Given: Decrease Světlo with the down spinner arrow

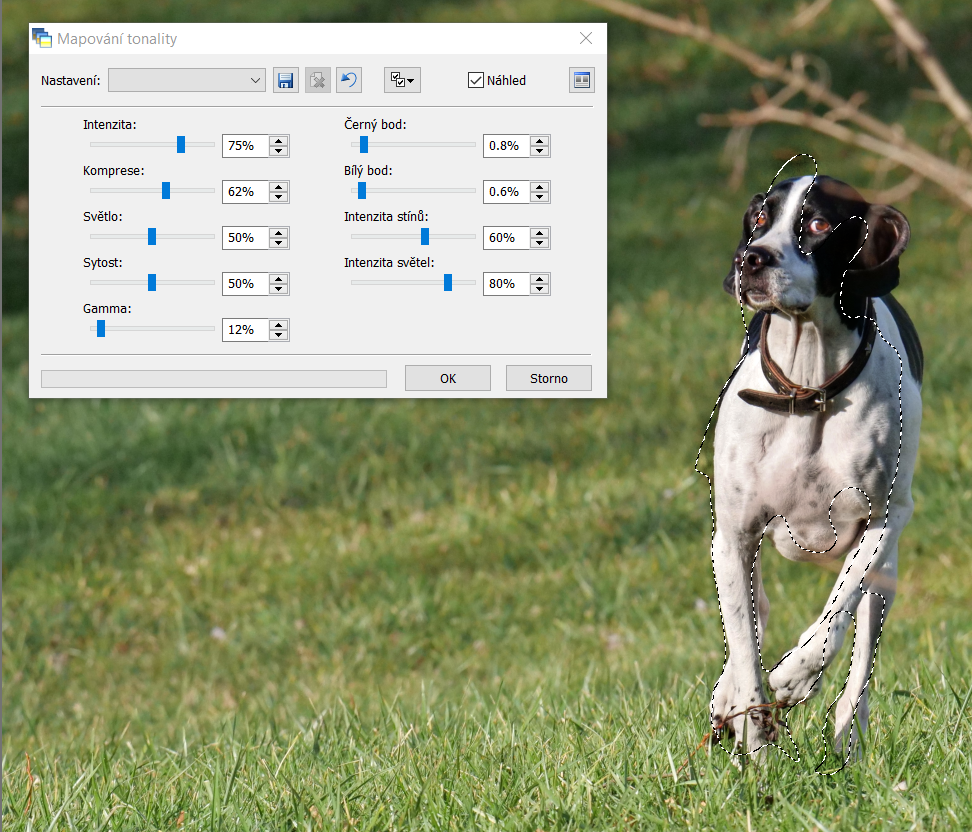Looking at the screenshot, I should pyautogui.click(x=279, y=242).
